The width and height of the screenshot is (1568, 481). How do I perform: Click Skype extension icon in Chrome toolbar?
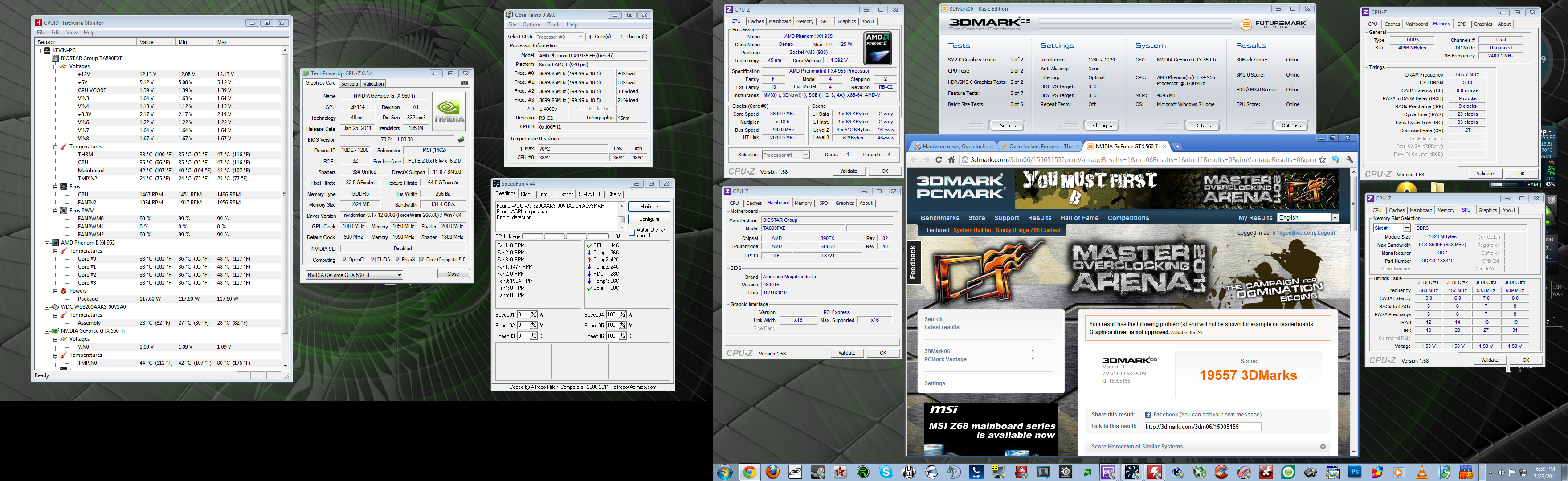[x=1335, y=159]
